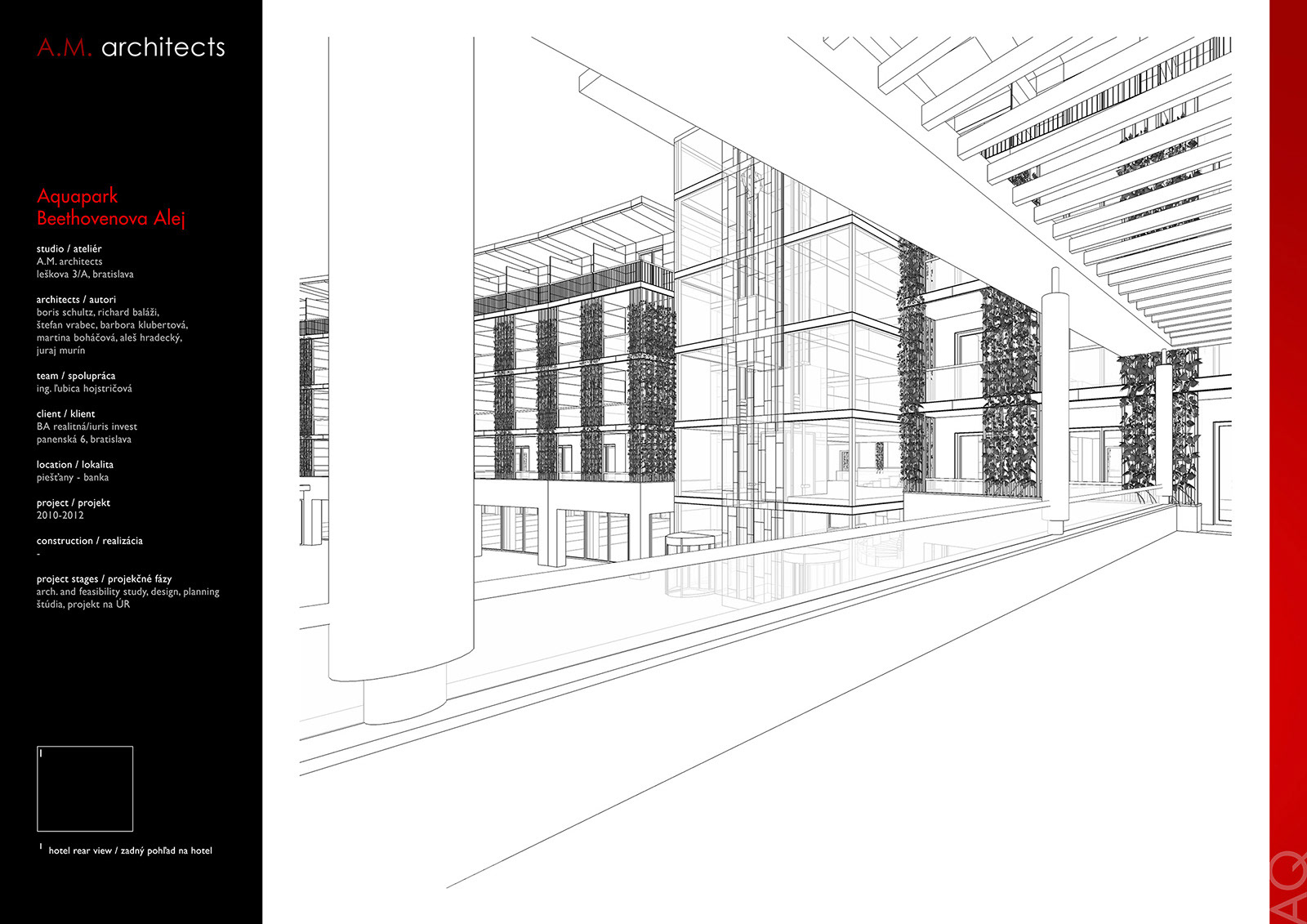Click the 'leškova 3/A, bratislava' address line

(x=85, y=275)
